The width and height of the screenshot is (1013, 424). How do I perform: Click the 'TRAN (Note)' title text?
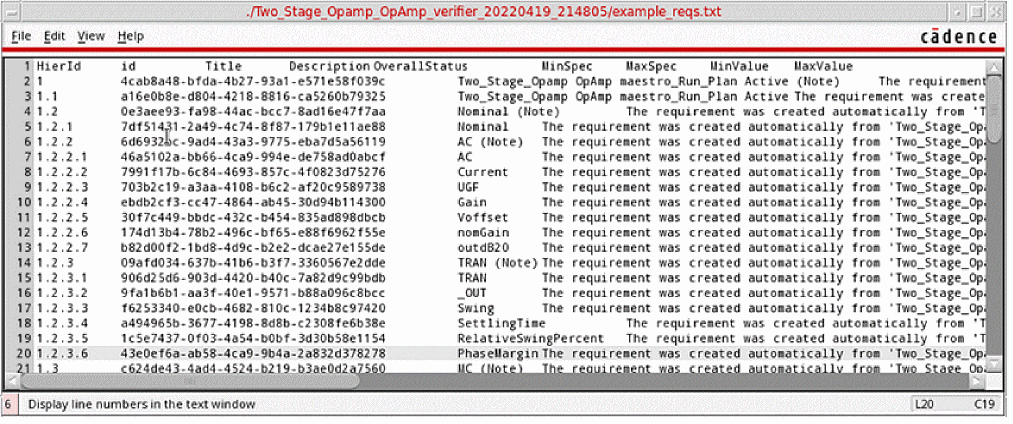coord(497,263)
